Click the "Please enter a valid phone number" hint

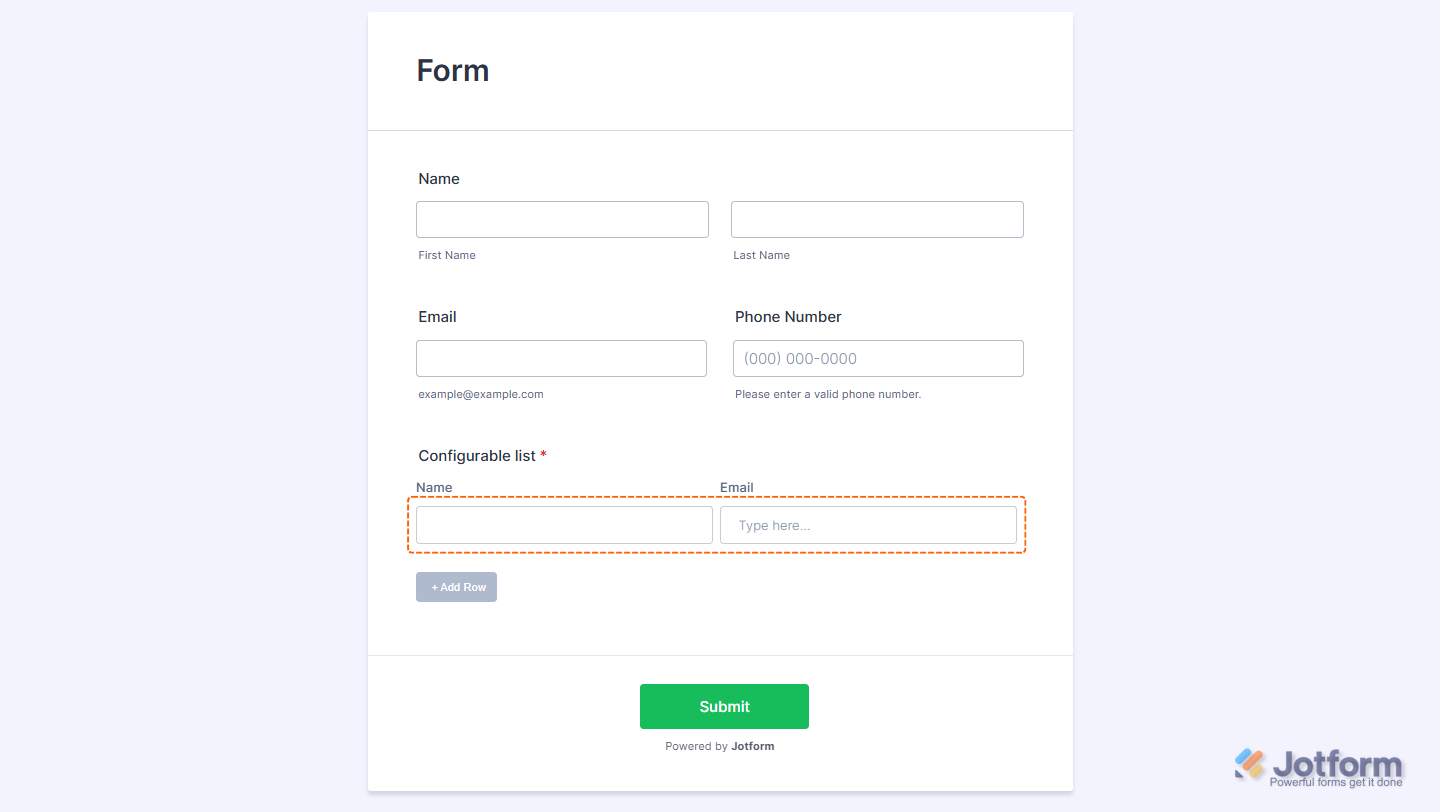click(828, 394)
